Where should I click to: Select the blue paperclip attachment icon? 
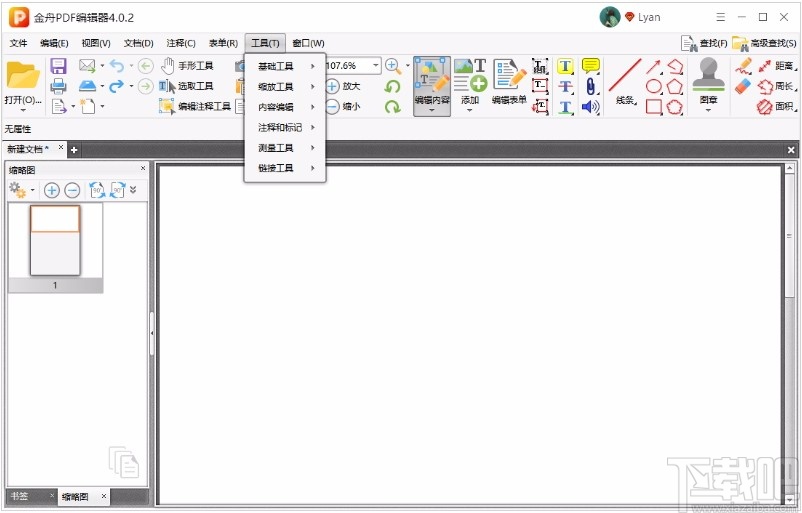(591, 86)
